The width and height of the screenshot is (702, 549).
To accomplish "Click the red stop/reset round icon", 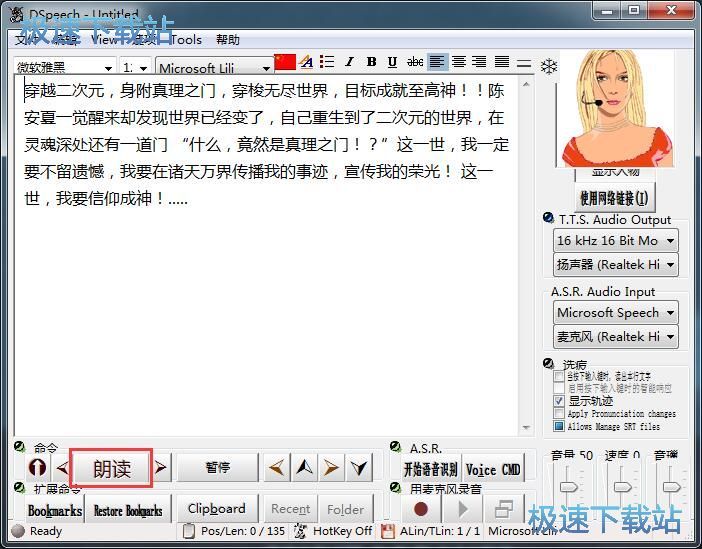I will (x=37, y=468).
